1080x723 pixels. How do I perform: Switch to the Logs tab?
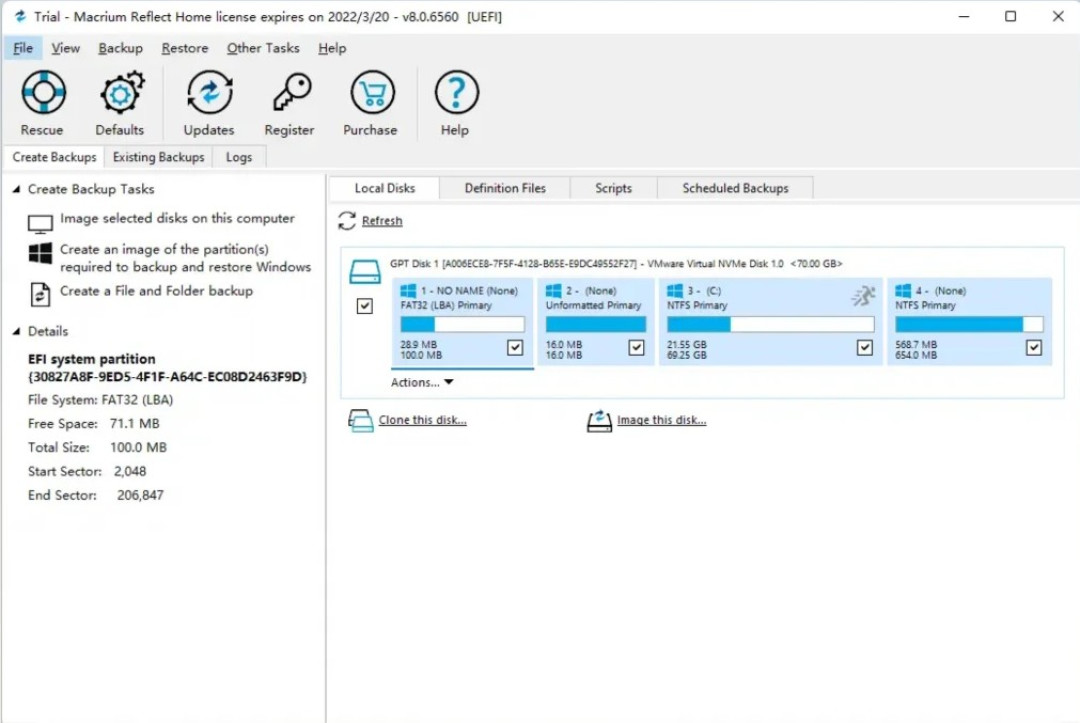[239, 157]
